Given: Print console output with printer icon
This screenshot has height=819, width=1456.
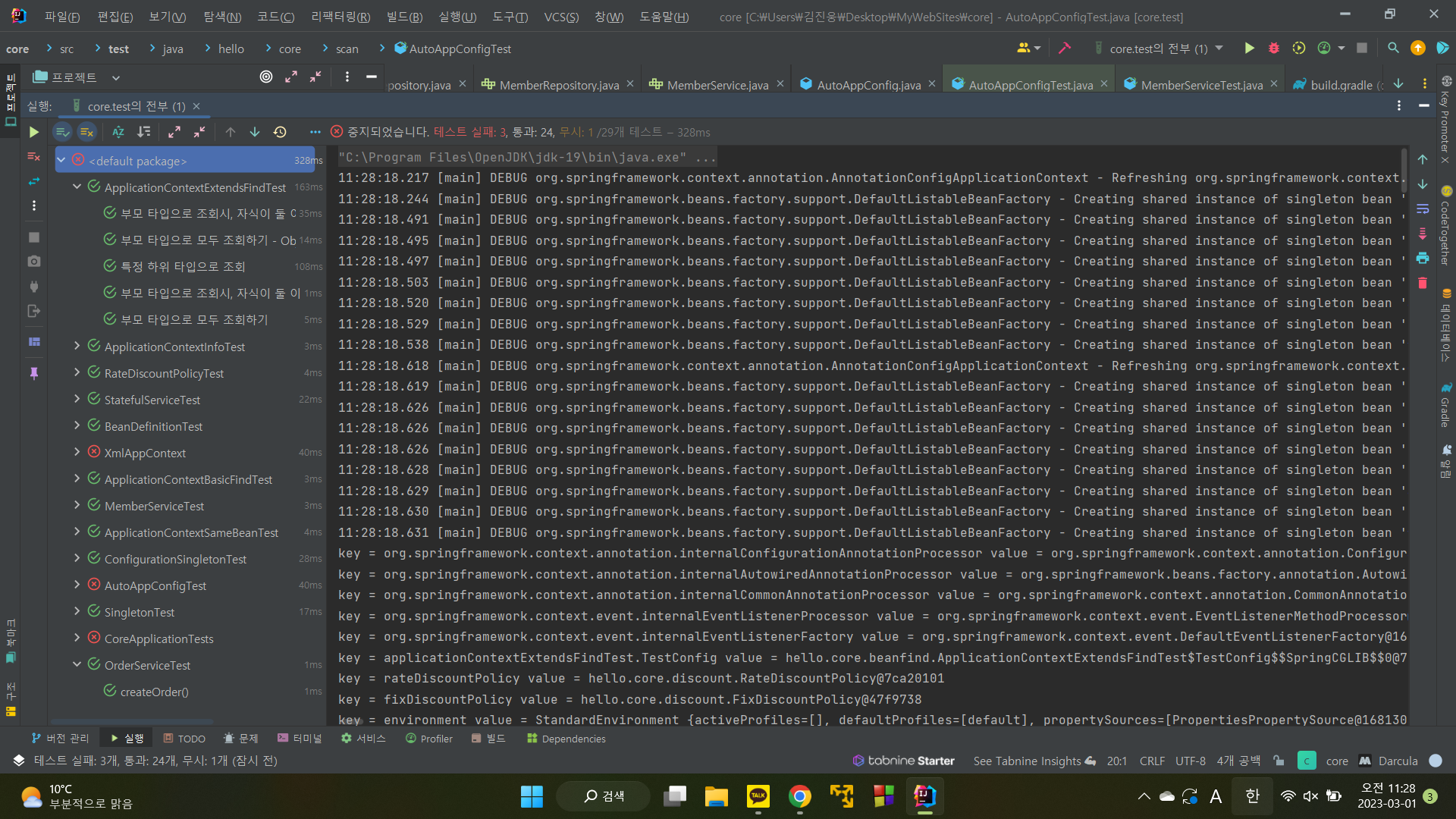Looking at the screenshot, I should point(1423,258).
